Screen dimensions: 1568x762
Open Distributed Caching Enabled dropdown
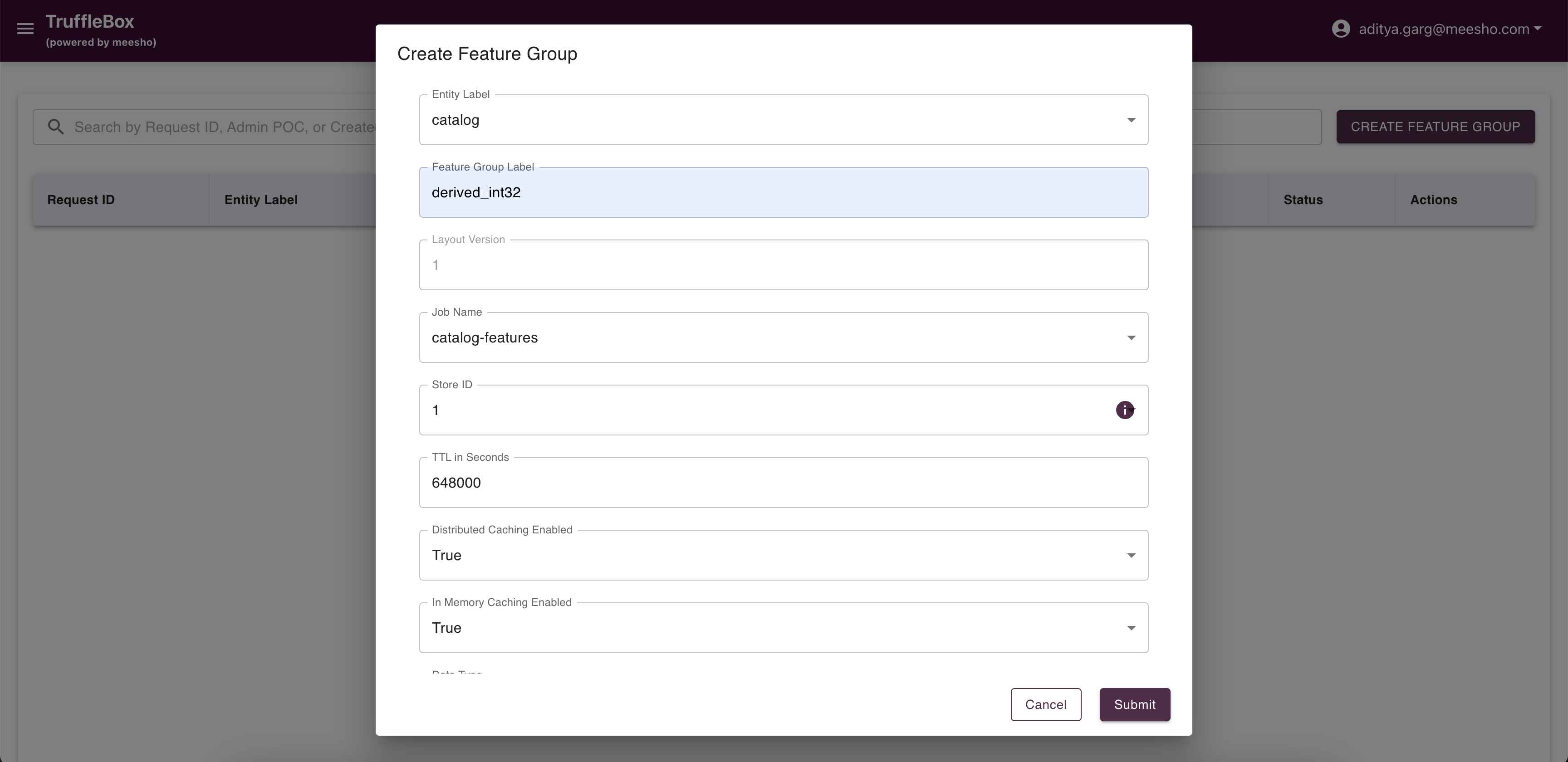(x=784, y=555)
